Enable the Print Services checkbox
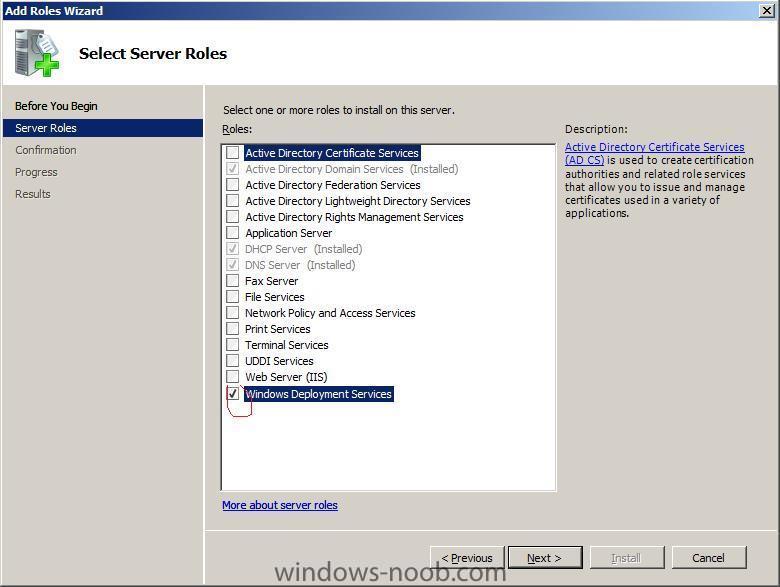 (232, 328)
